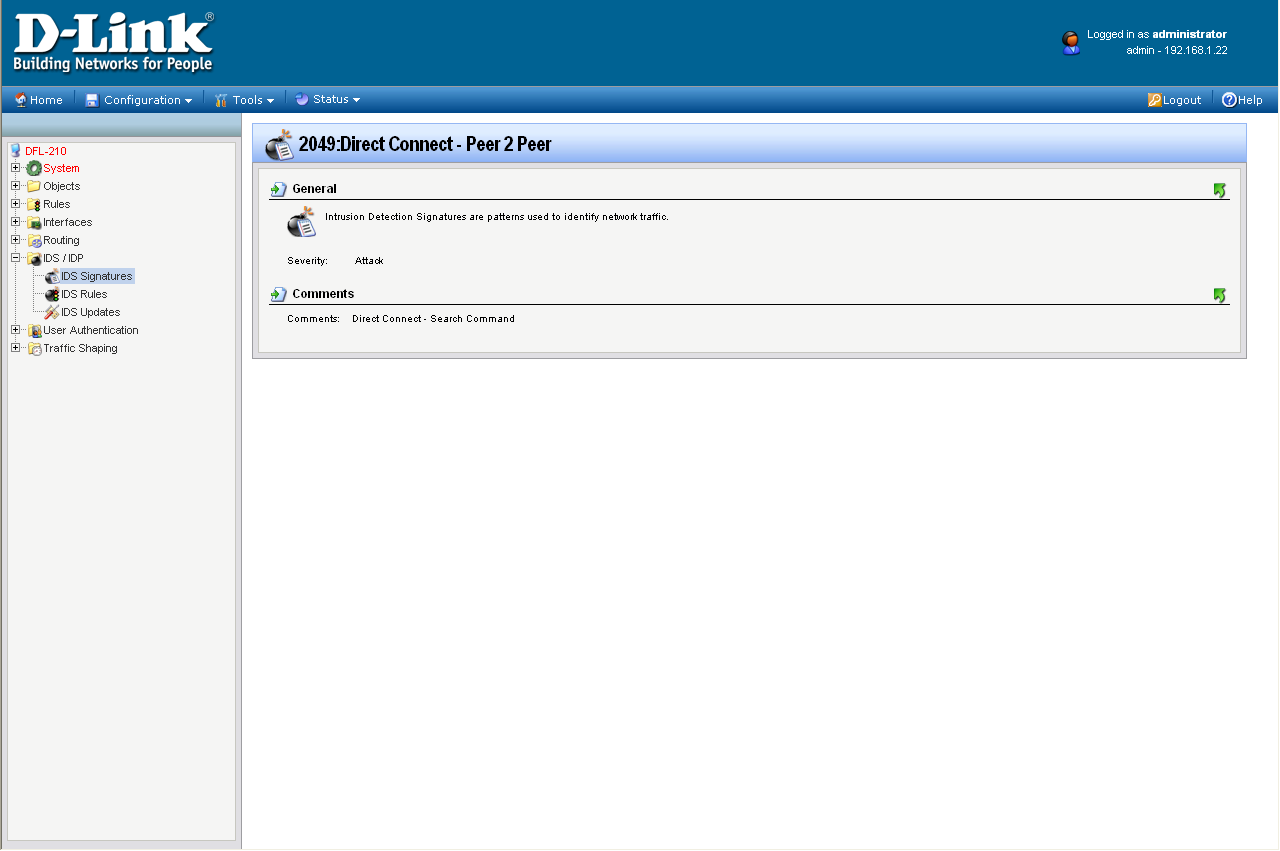Viewport: 1280px width, 851px height.
Task: Expand the Interfaces tree node
Action: pos(16,222)
